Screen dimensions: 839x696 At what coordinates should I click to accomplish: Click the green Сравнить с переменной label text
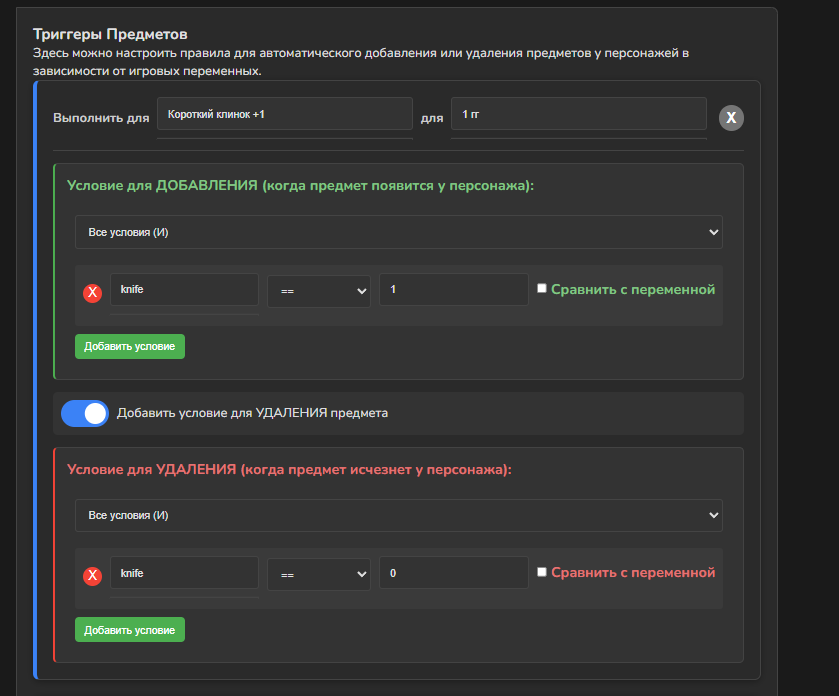(633, 290)
